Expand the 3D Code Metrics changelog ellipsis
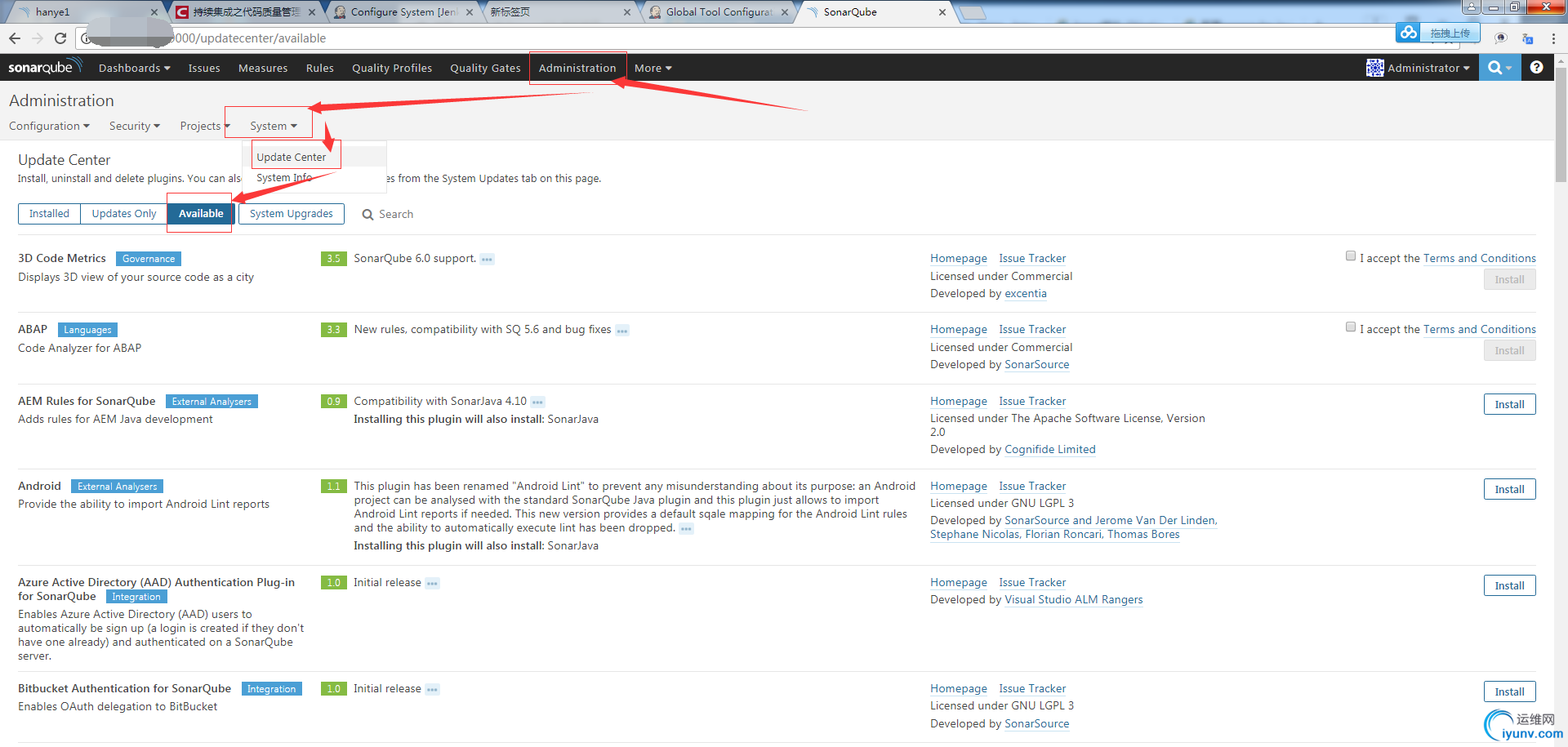This screenshot has width=1568, height=747. pos(488,260)
